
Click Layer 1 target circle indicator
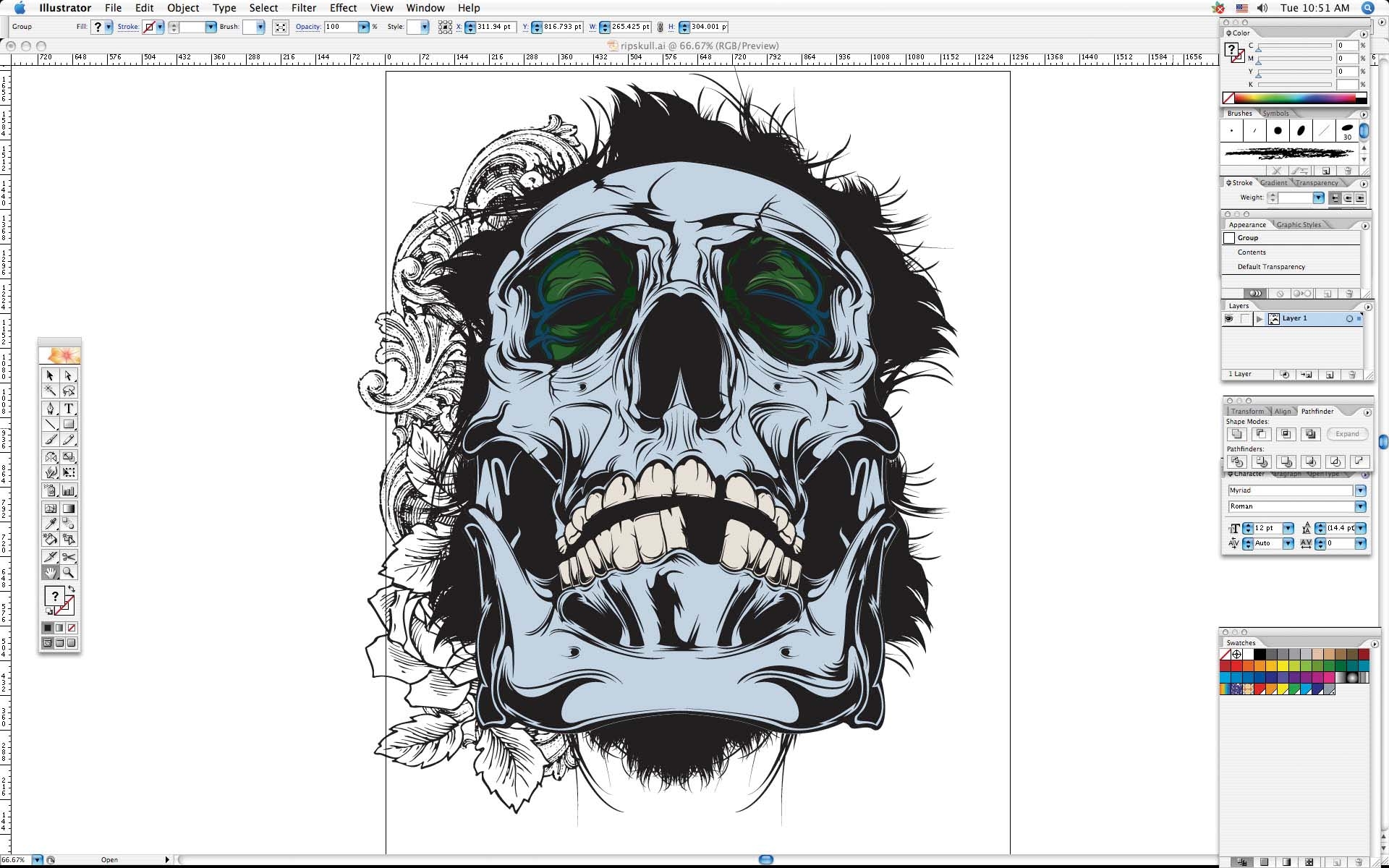coord(1349,319)
